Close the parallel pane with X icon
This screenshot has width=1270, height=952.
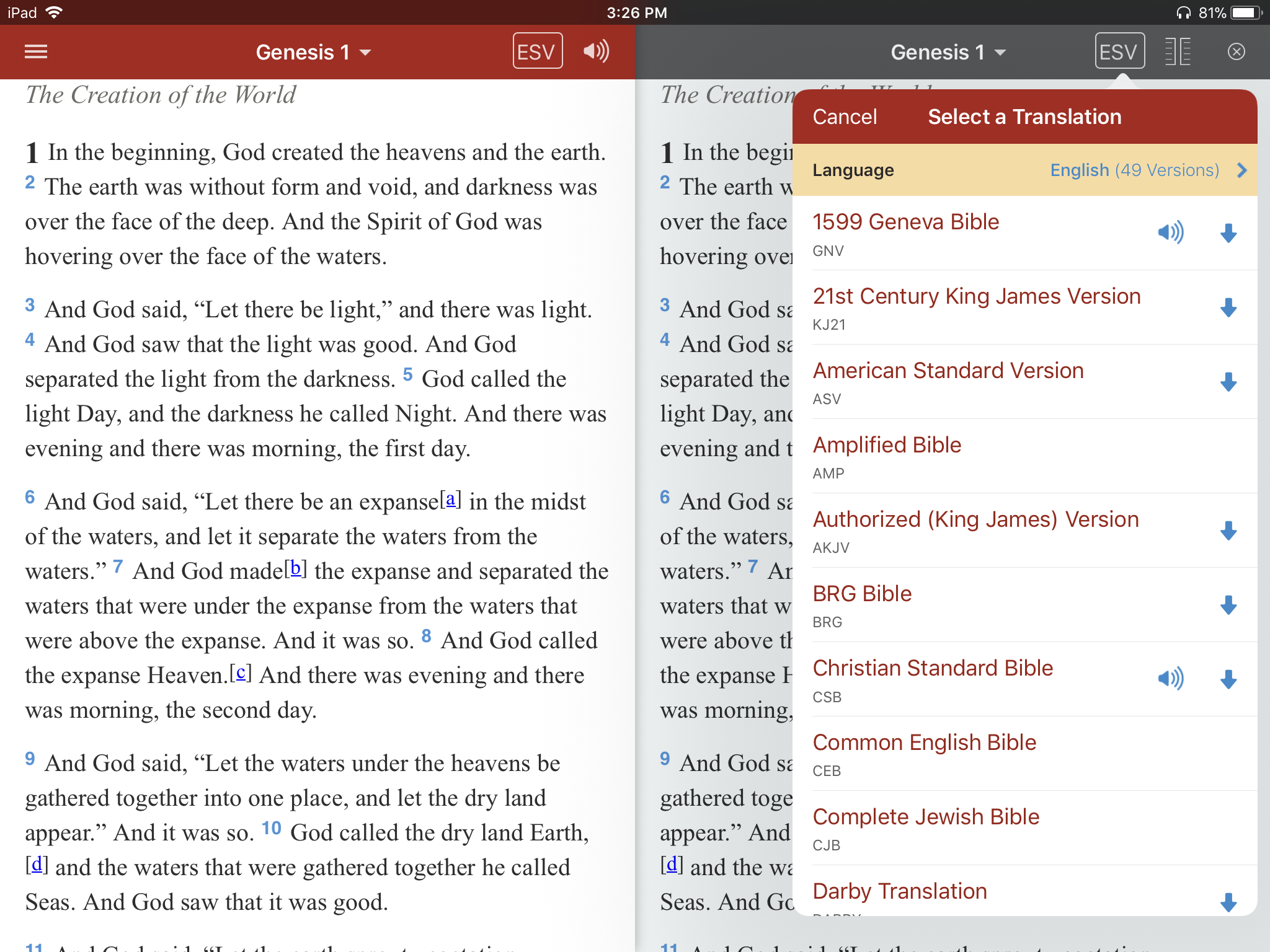pyautogui.click(x=1236, y=51)
